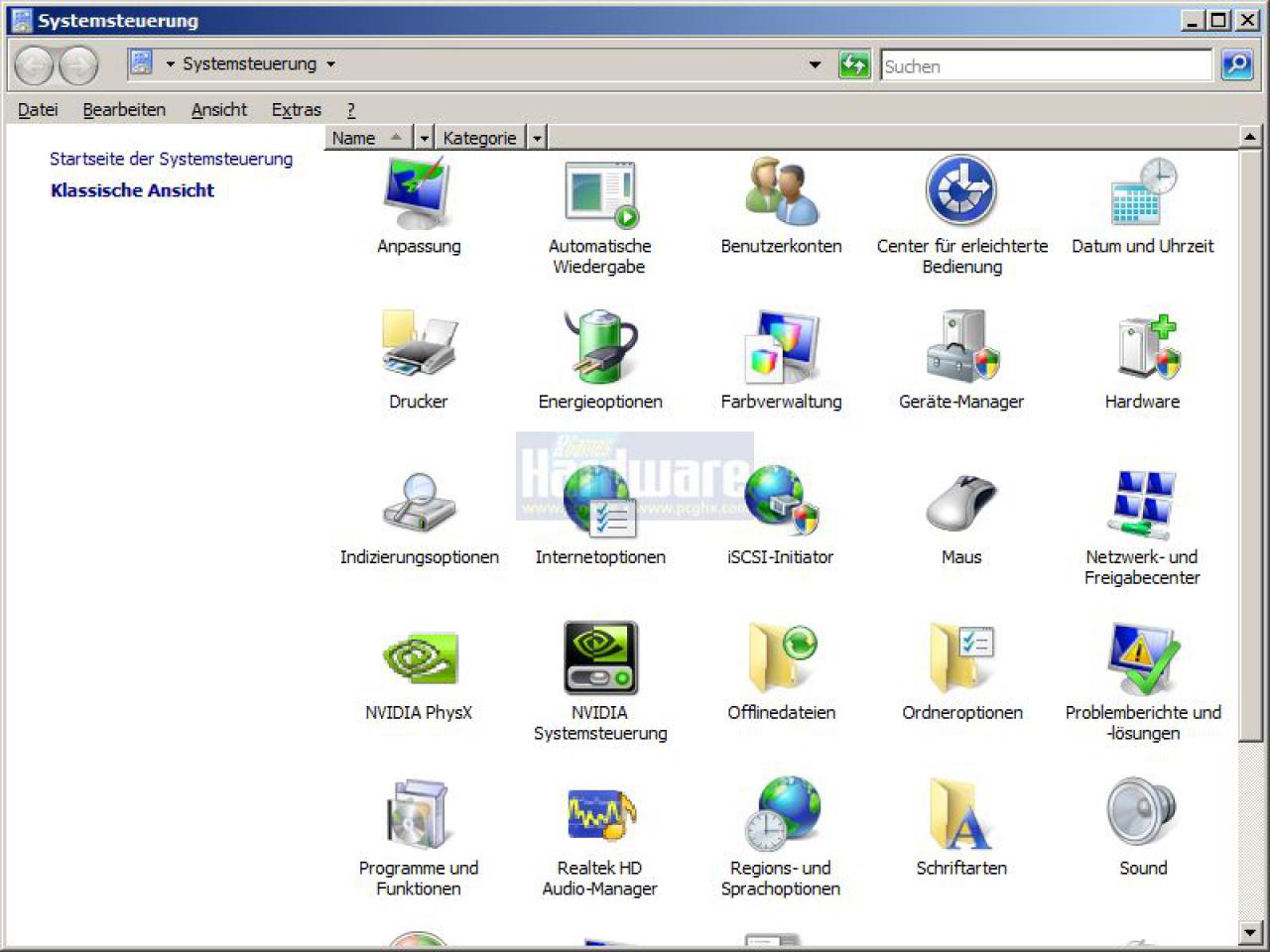
Task: Click the title bar window icon
Action: click(21, 20)
